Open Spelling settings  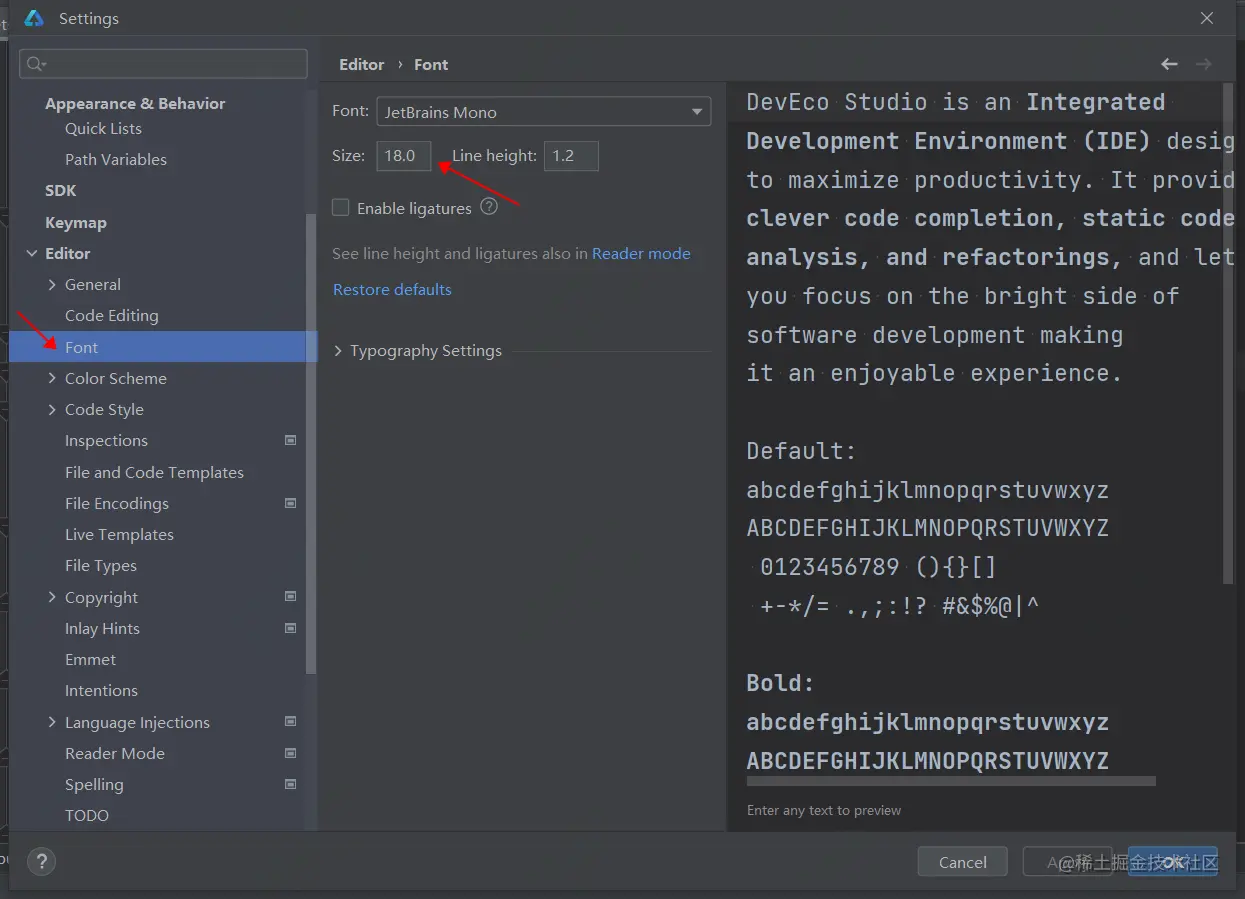[94, 784]
